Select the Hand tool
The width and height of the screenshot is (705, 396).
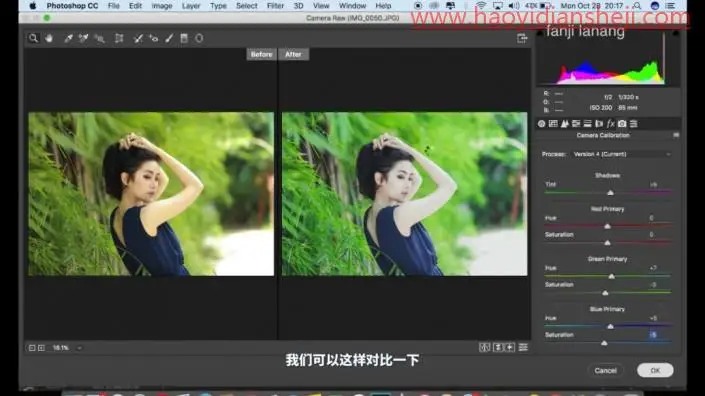pyautogui.click(x=49, y=38)
